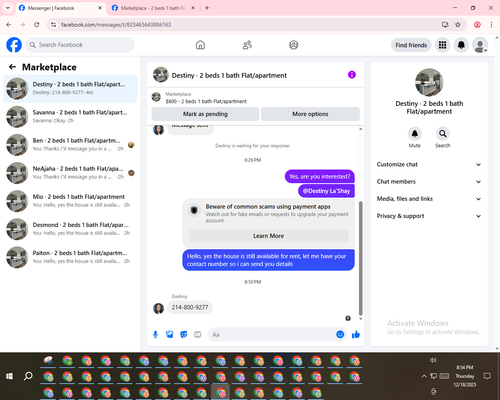
Task: Click More options button
Action: click(310, 114)
